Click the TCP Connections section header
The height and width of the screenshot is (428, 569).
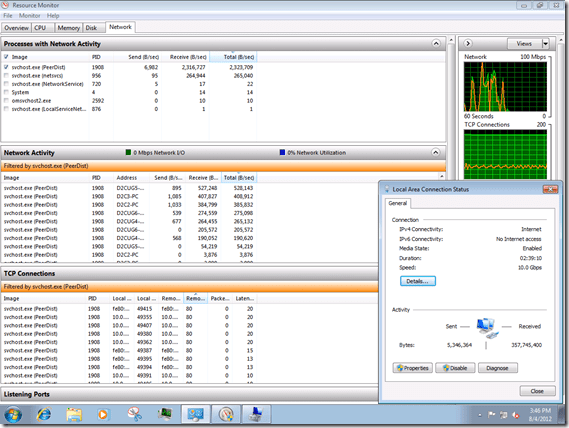click(x=189, y=273)
